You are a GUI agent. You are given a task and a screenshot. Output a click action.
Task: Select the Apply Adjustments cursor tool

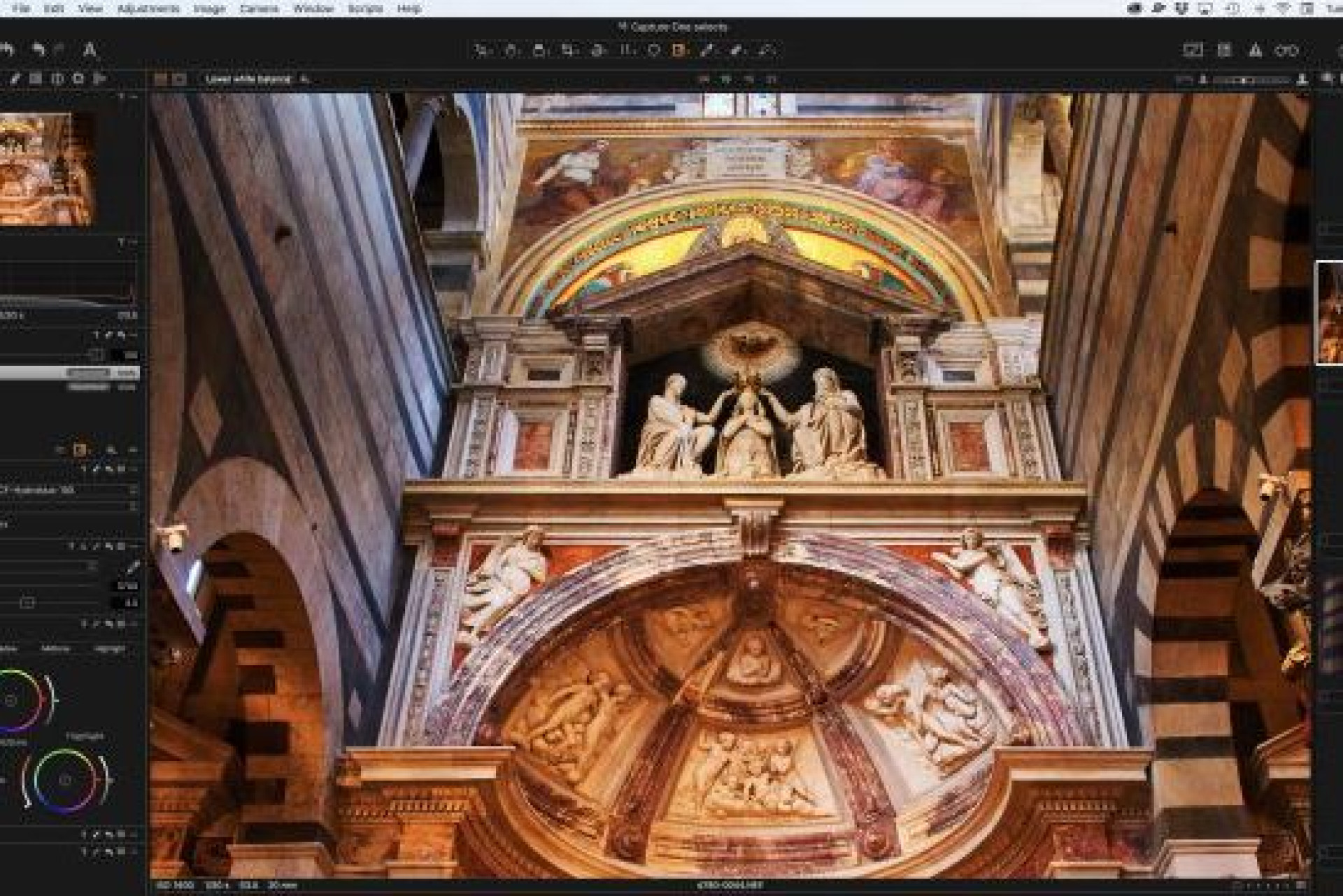coord(767,50)
